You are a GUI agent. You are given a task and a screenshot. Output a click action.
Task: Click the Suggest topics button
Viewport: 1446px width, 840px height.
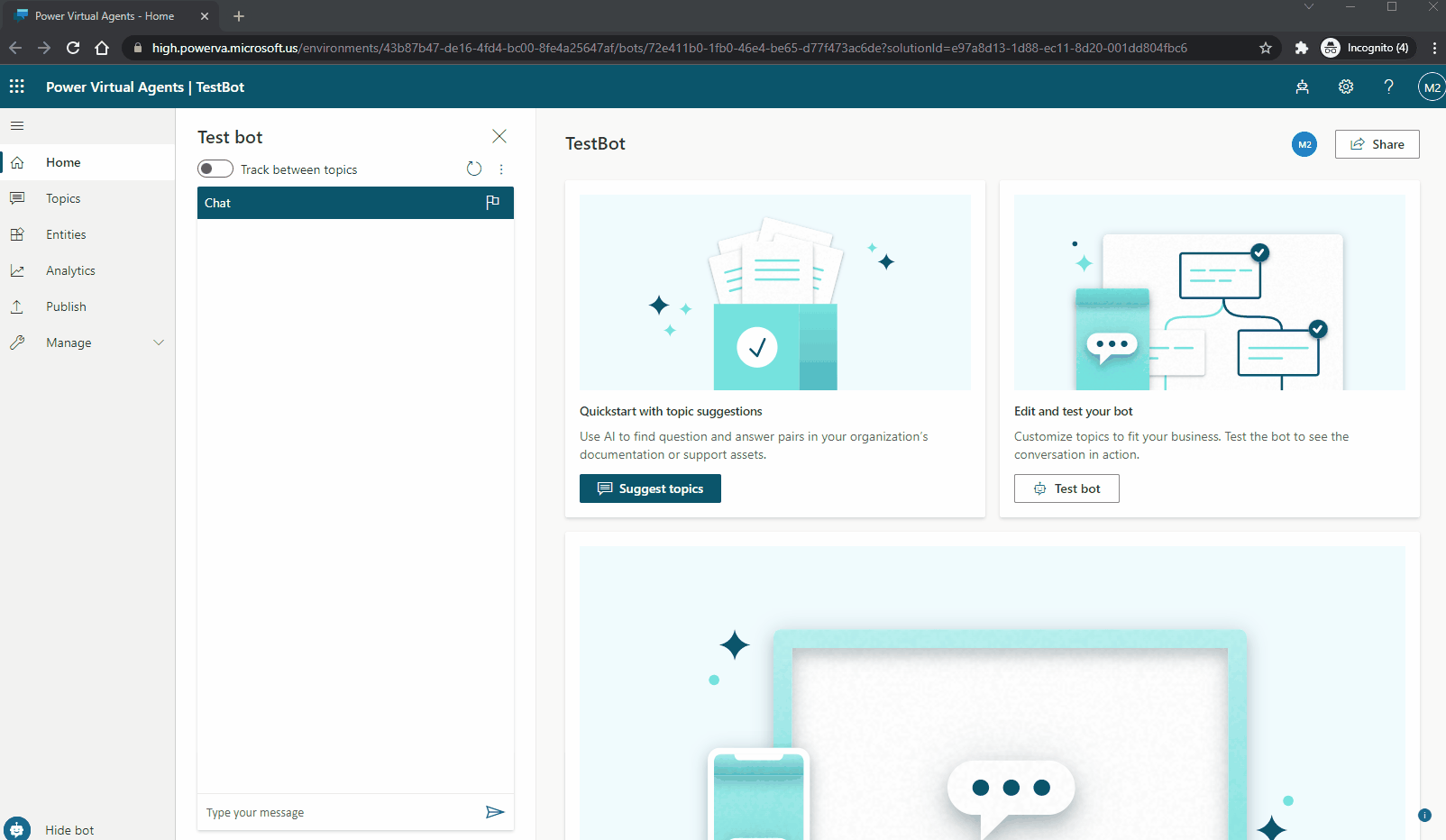[x=650, y=488]
